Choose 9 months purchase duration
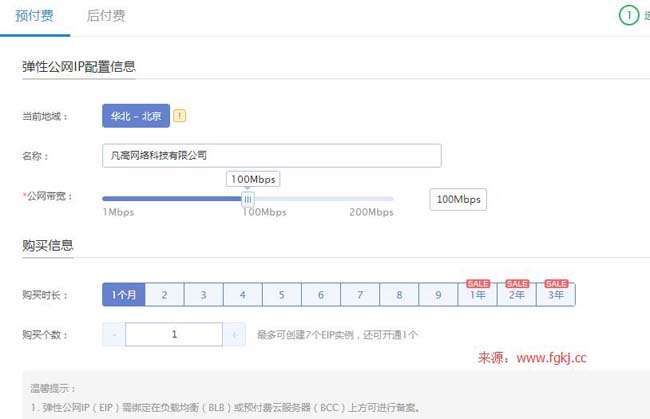 (438, 295)
